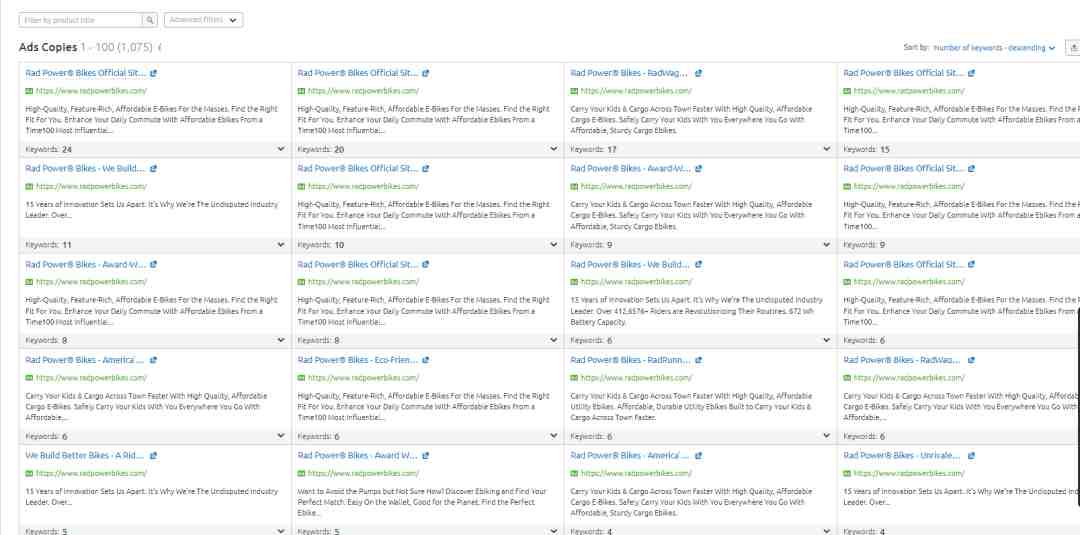Open external link icon of the 10-keyword ad
The height and width of the screenshot is (535, 1080).
coord(426,169)
